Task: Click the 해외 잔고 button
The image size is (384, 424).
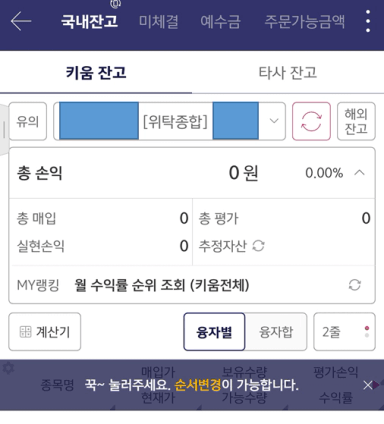Action: coord(356,121)
